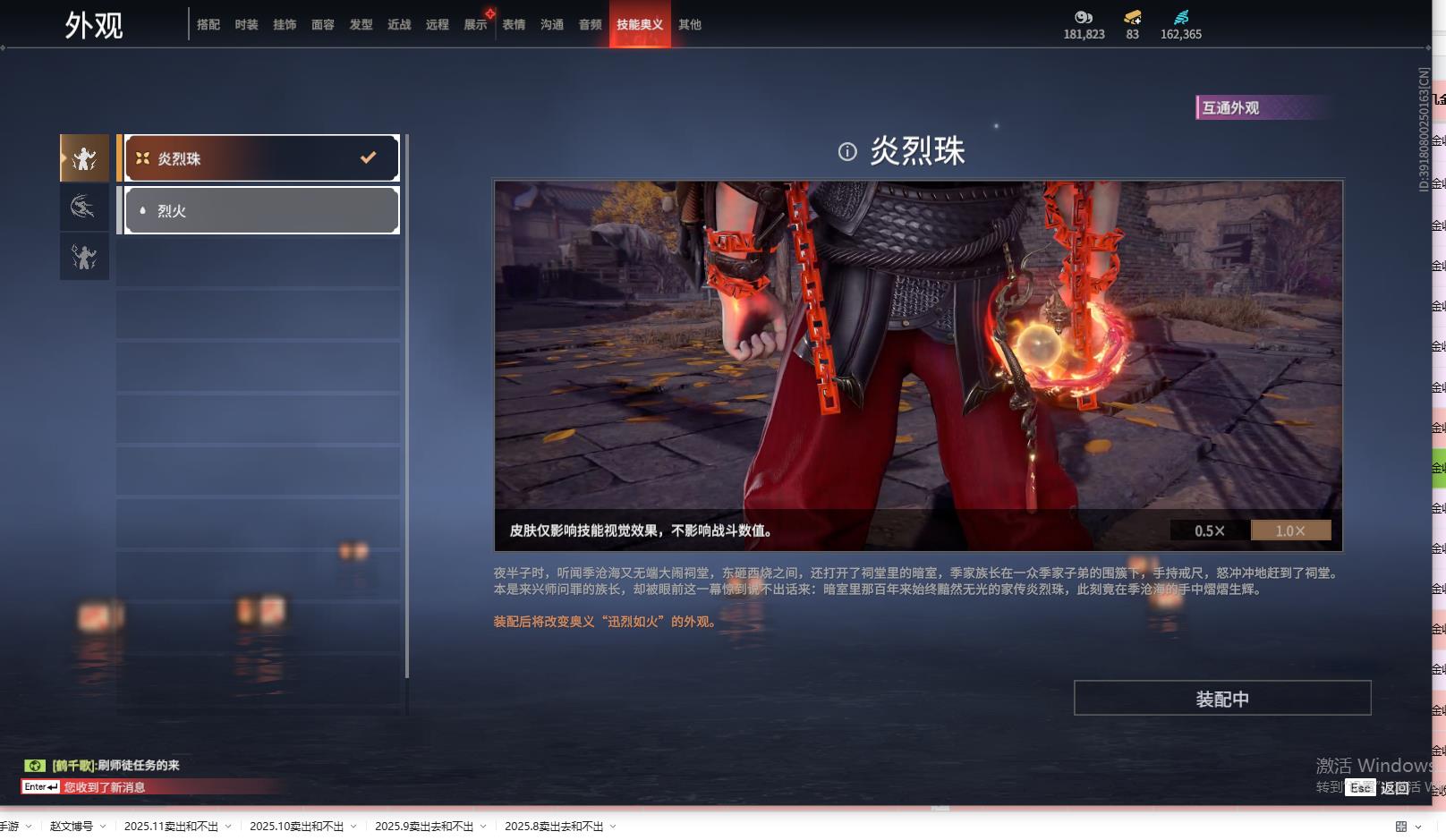
Task: Click the skin list vertical scrollbar
Action: [407, 406]
